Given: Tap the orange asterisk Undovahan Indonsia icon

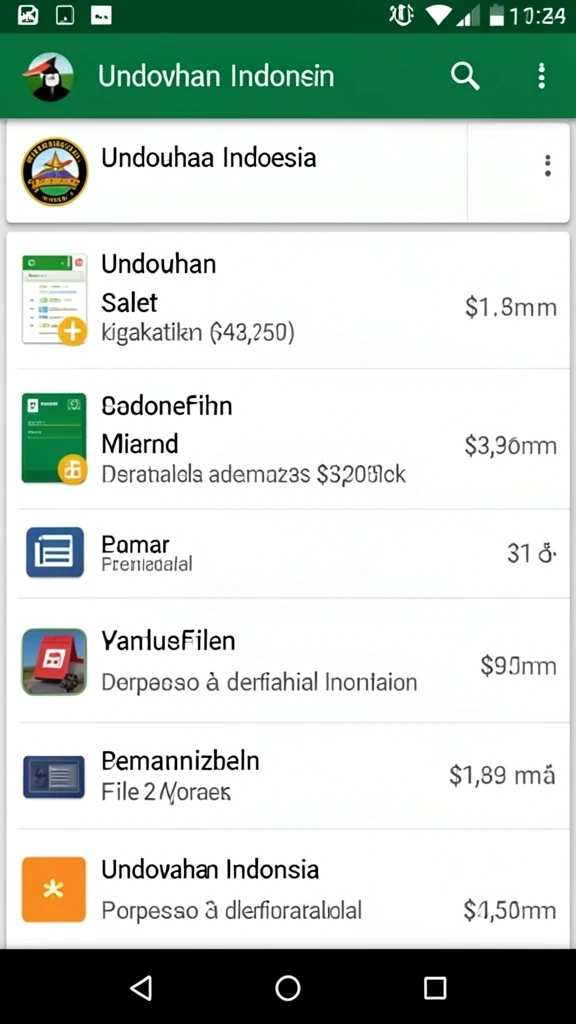Looking at the screenshot, I should [54, 889].
